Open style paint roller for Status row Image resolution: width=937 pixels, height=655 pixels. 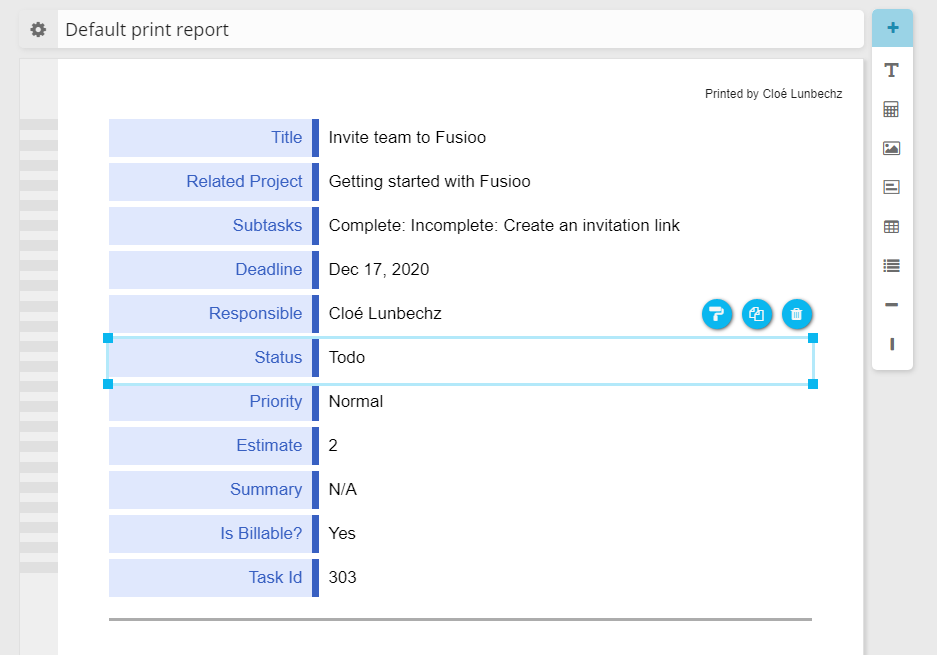click(717, 314)
